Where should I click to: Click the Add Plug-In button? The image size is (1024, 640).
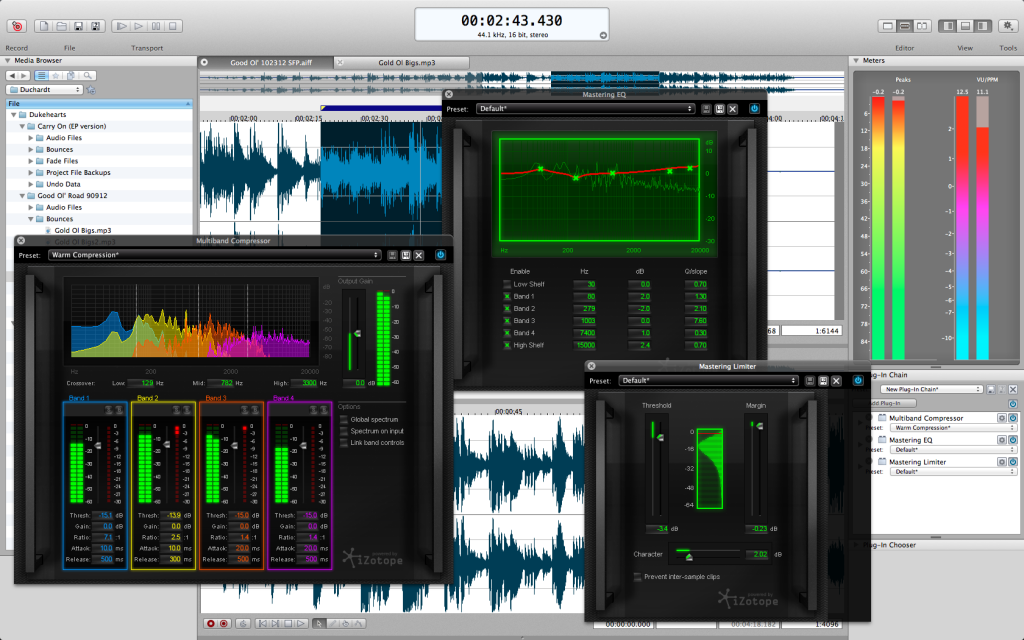pyautogui.click(x=886, y=404)
